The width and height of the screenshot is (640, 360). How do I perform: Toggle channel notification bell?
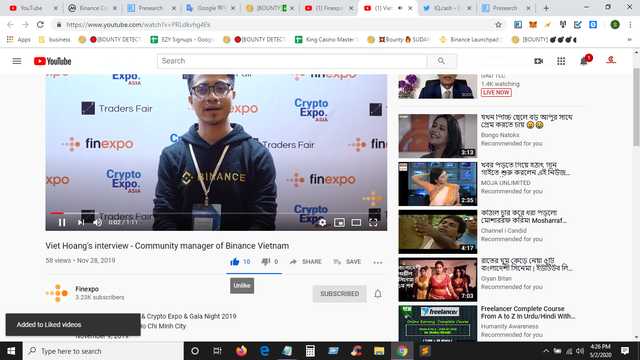pos(378,294)
